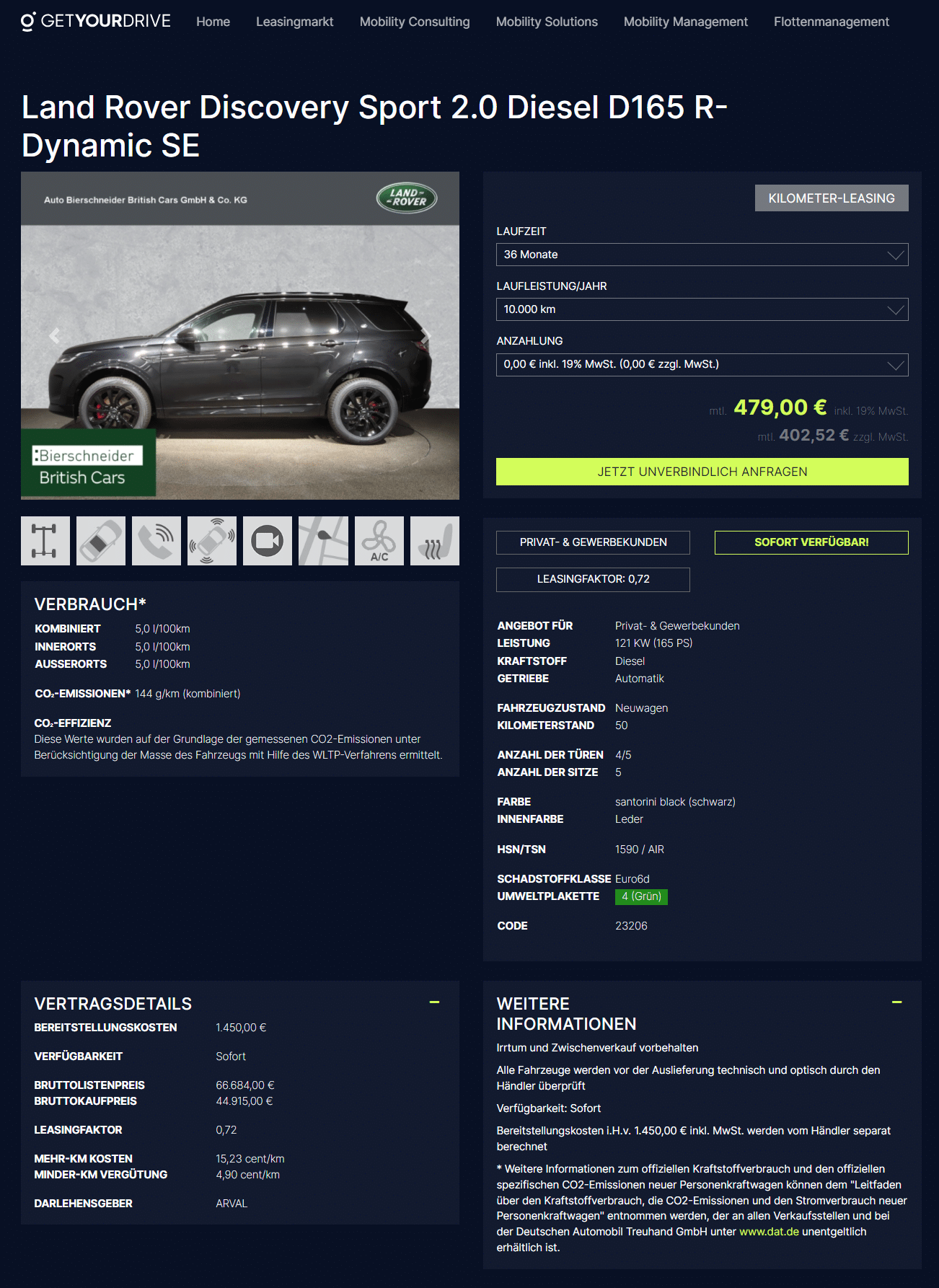
Task: Click the Kombiniert consumption 5,0 l/100km
Action: click(x=162, y=629)
